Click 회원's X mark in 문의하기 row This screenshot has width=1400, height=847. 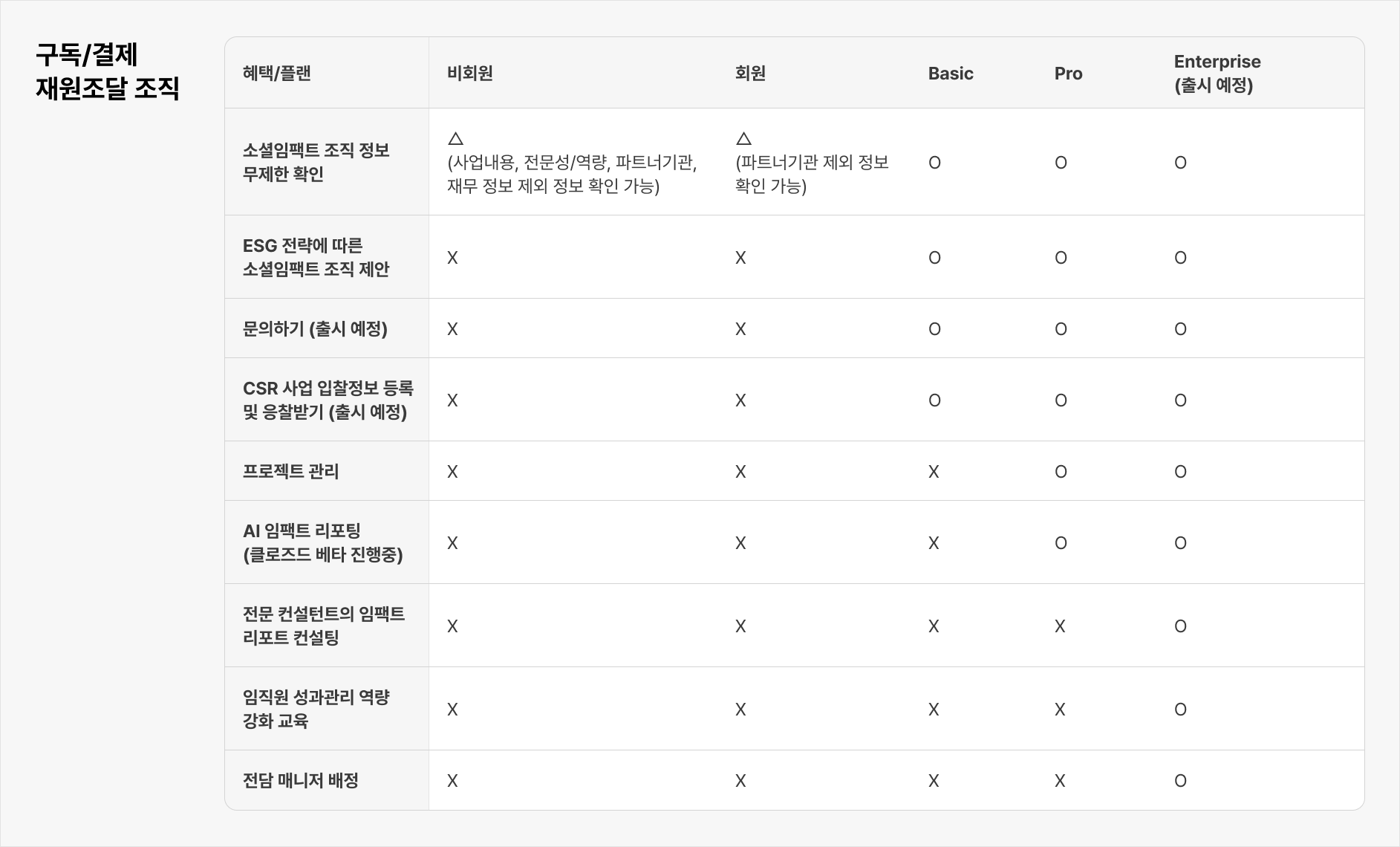point(740,329)
